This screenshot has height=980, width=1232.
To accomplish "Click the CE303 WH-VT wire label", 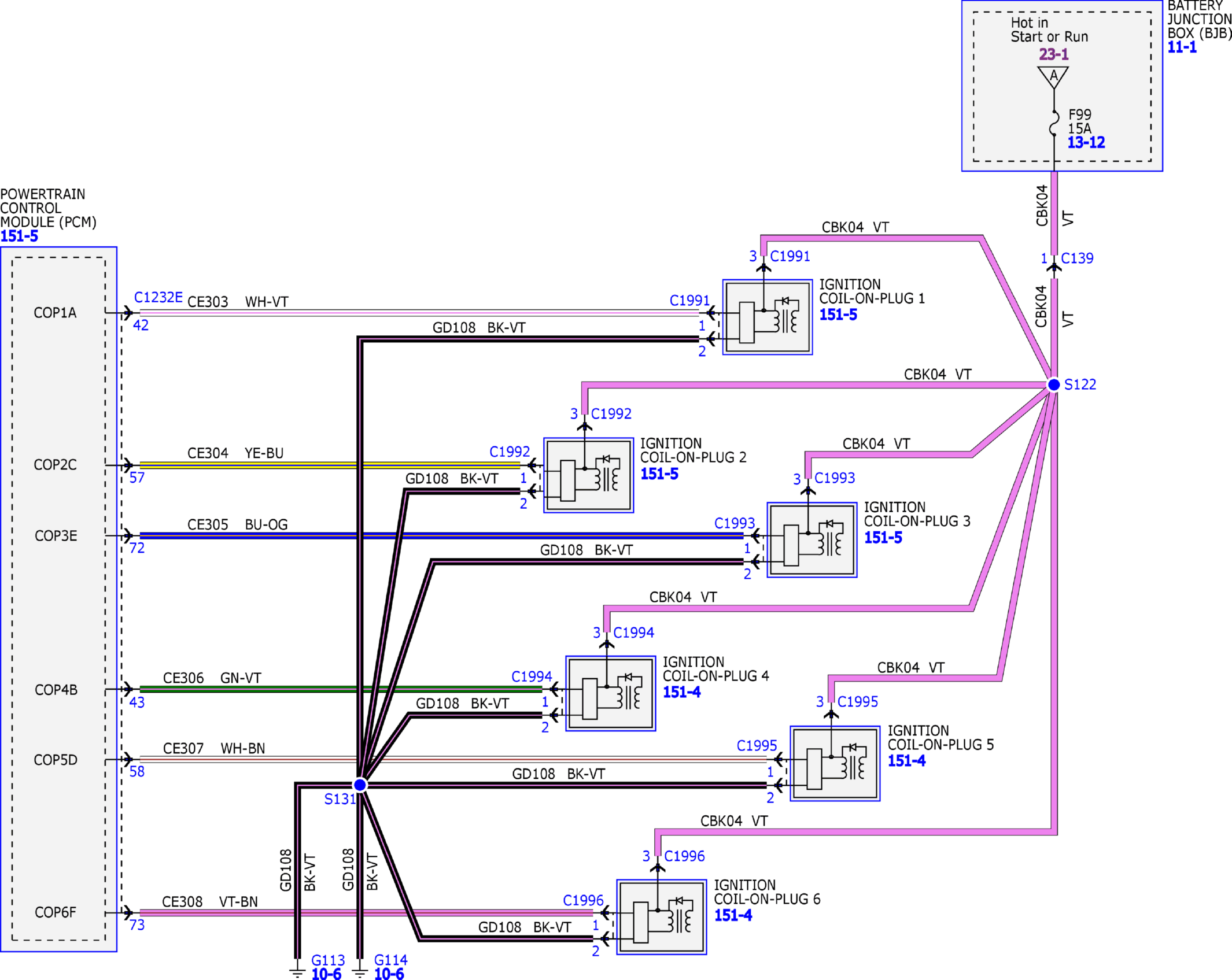I will point(238,302).
